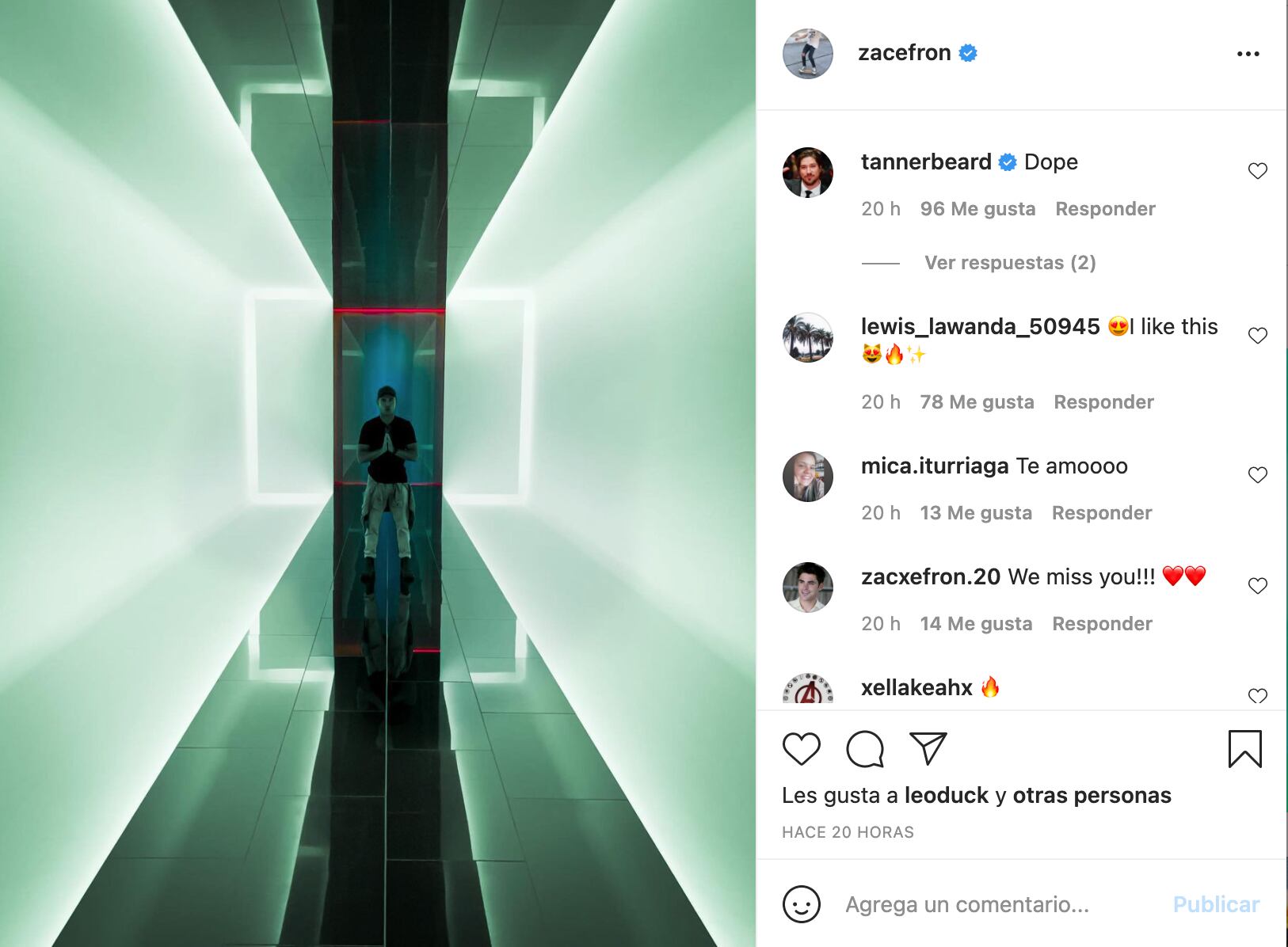Click the Publicar button
Image resolution: width=1288 pixels, height=947 pixels.
pos(1216,904)
